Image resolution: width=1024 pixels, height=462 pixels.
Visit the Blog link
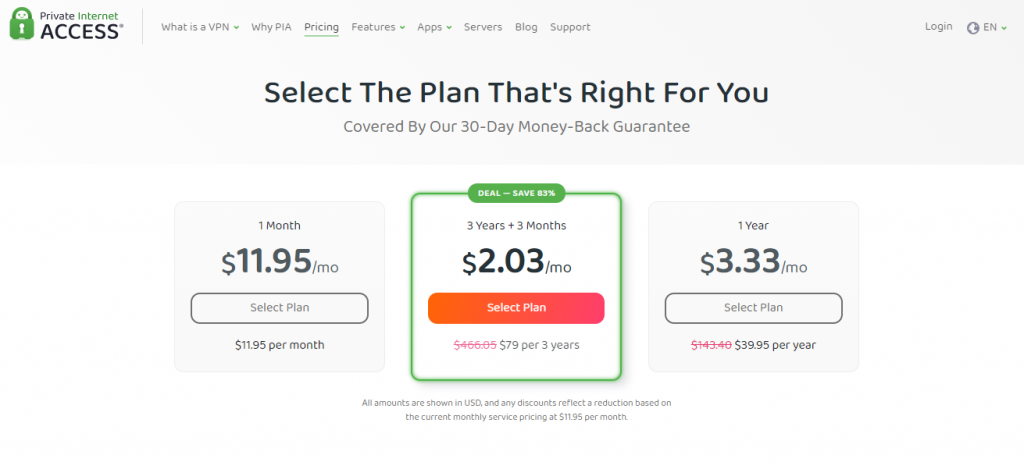pos(526,27)
